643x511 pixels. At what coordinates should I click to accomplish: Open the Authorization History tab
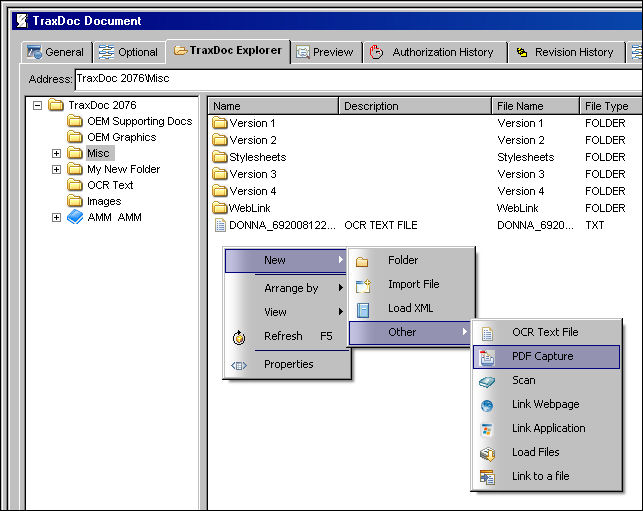(435, 52)
